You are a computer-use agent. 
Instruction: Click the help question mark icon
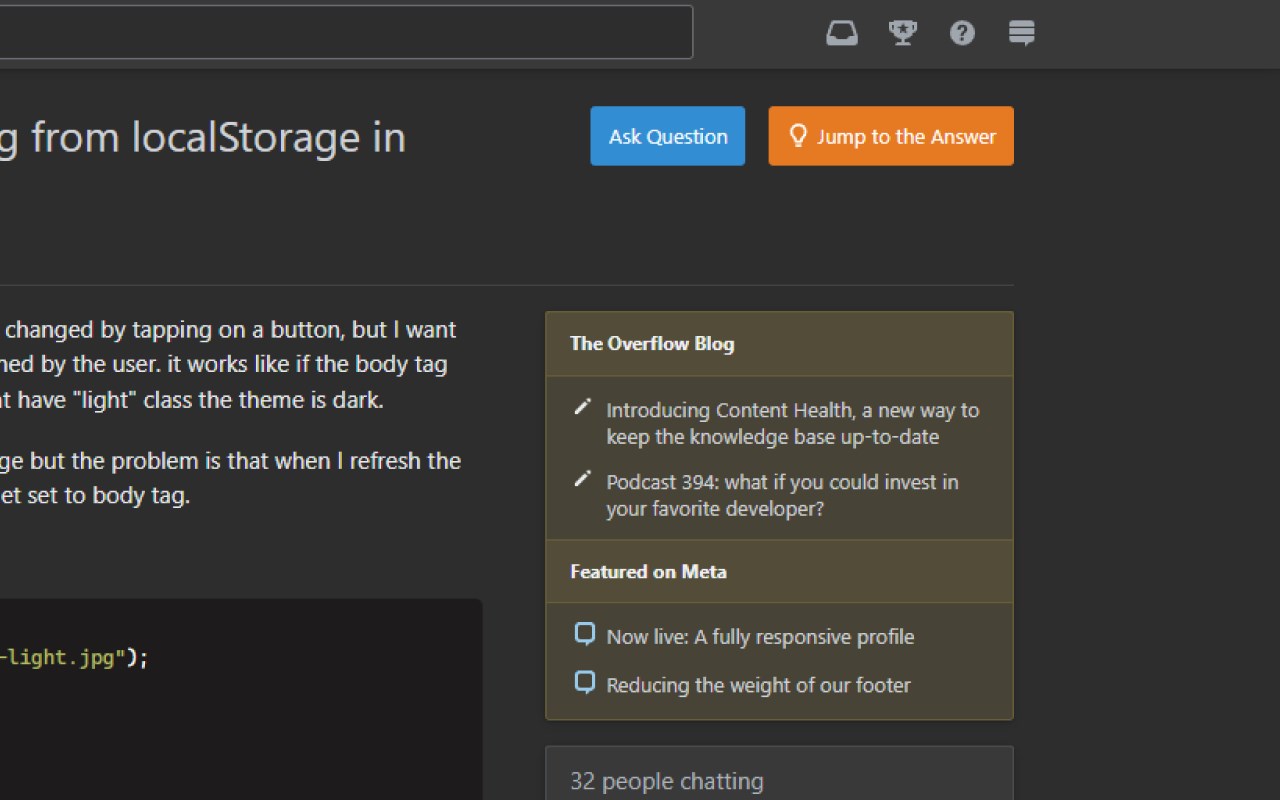coord(962,34)
